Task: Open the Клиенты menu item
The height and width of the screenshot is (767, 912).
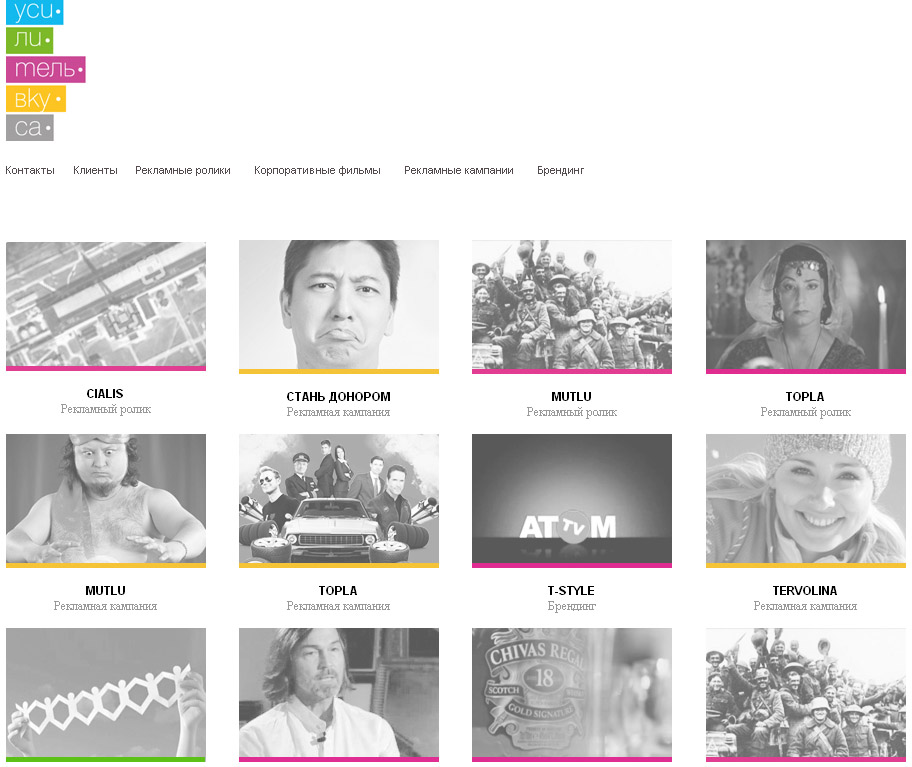Action: pyautogui.click(x=95, y=170)
